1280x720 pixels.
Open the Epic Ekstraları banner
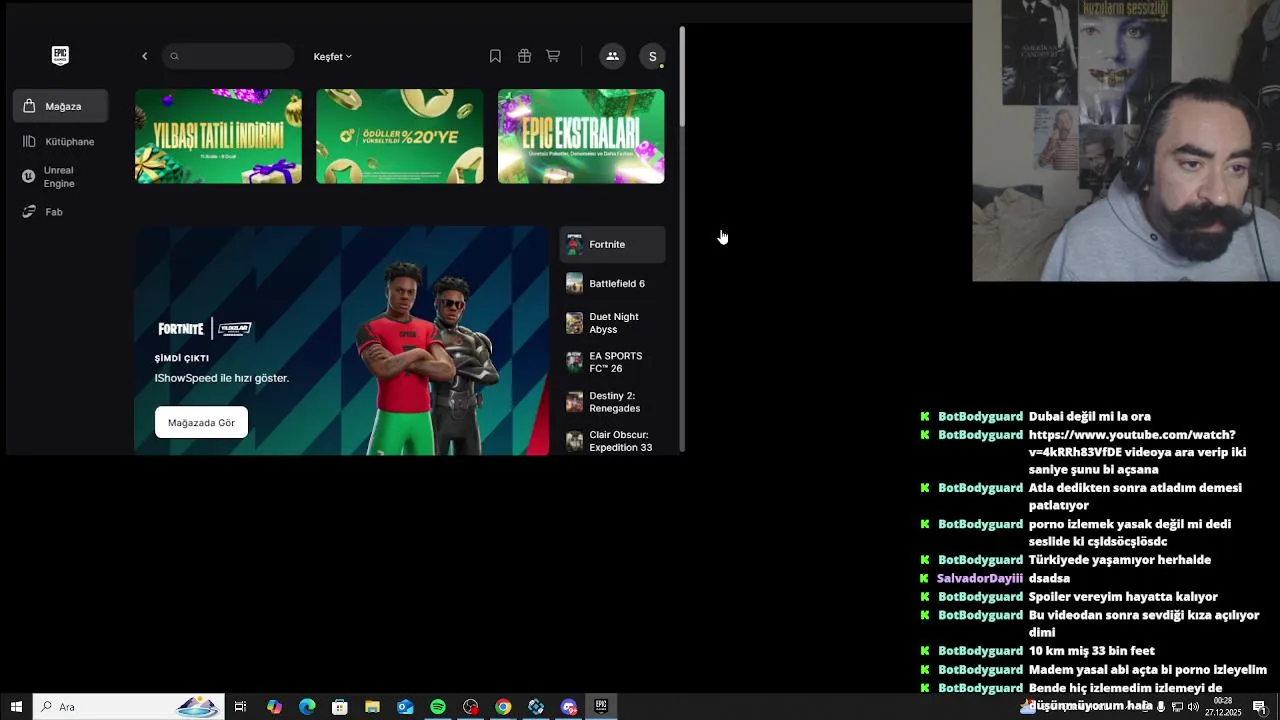[x=581, y=136]
